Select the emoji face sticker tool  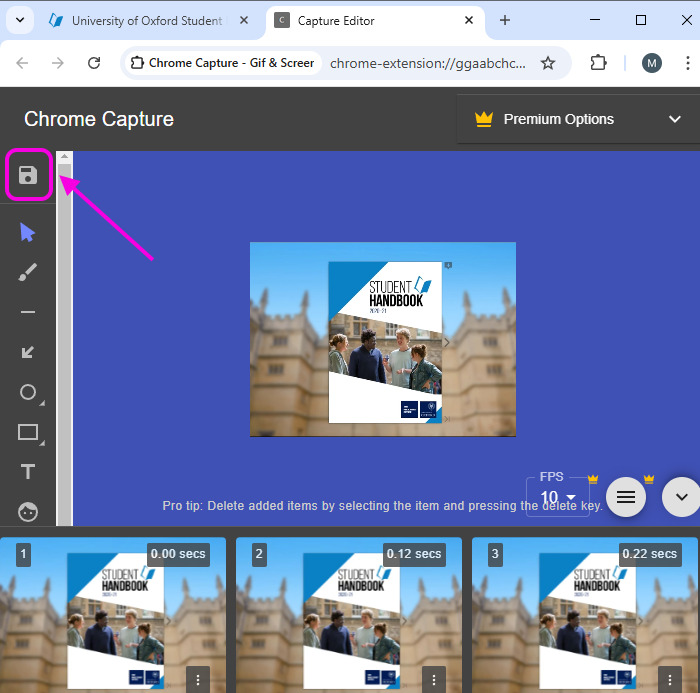28,512
